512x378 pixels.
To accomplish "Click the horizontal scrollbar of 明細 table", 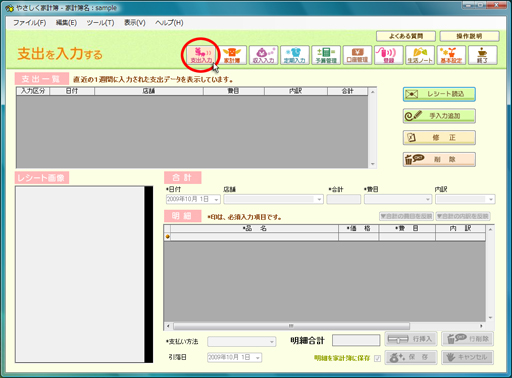I will (x=291, y=326).
